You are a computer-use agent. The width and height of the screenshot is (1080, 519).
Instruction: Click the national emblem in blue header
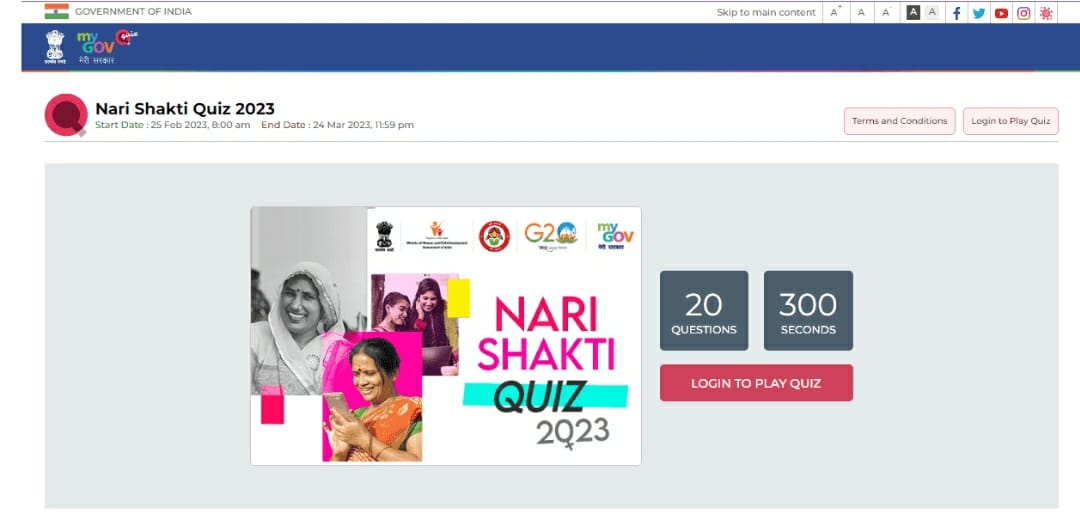54,47
